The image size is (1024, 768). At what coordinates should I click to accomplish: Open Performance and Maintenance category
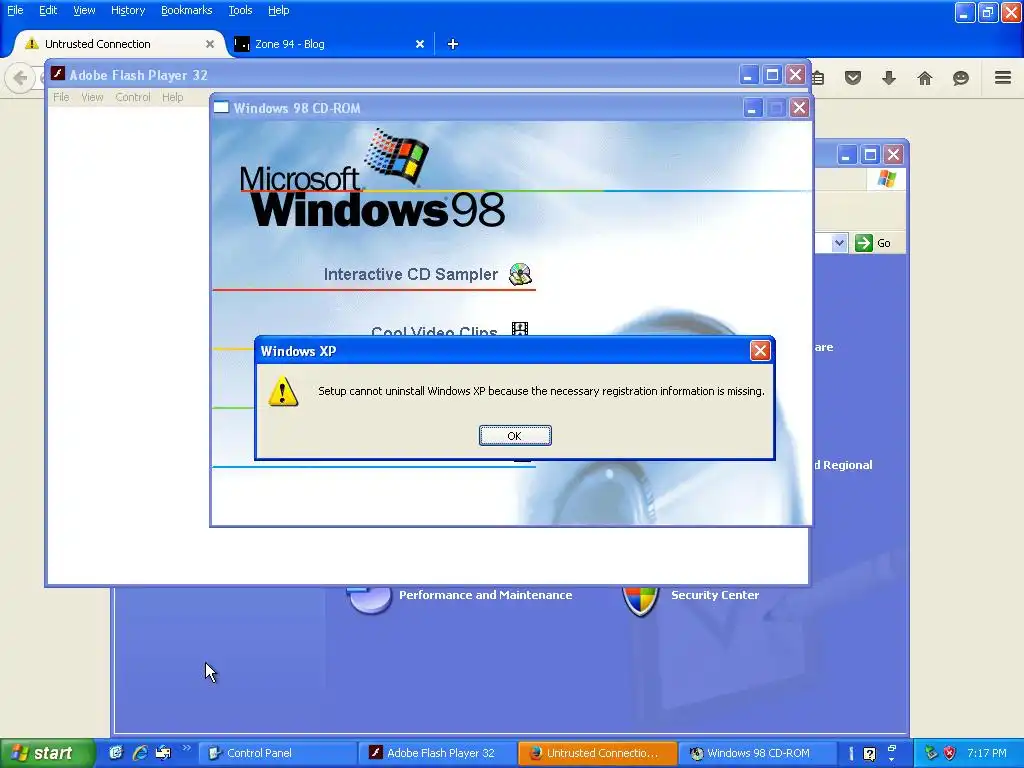(x=485, y=595)
